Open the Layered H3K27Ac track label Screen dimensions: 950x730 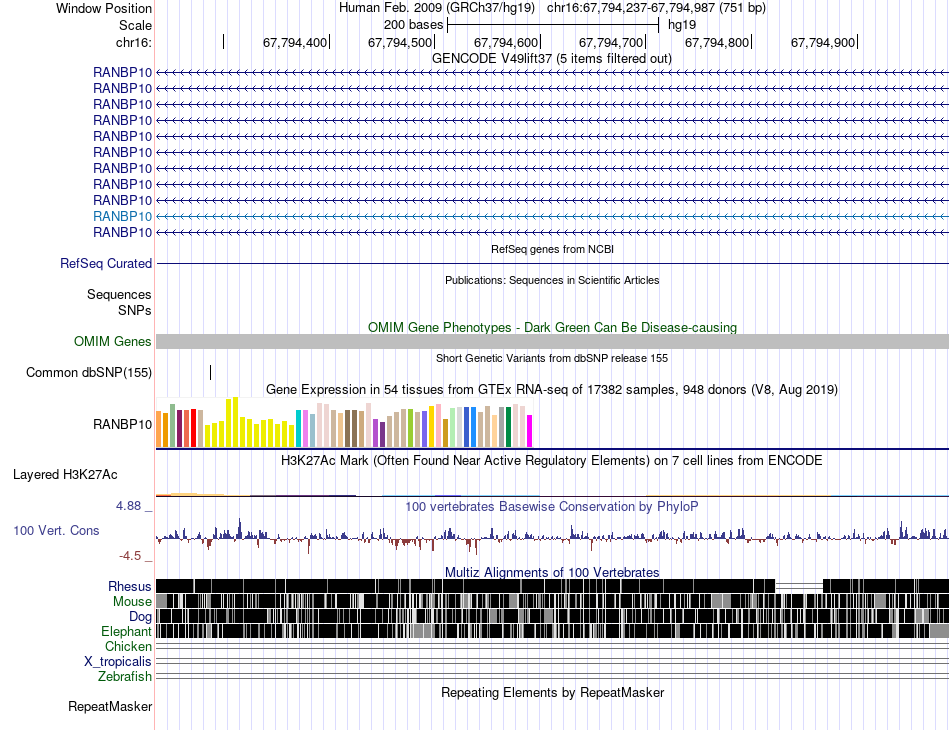coord(65,474)
